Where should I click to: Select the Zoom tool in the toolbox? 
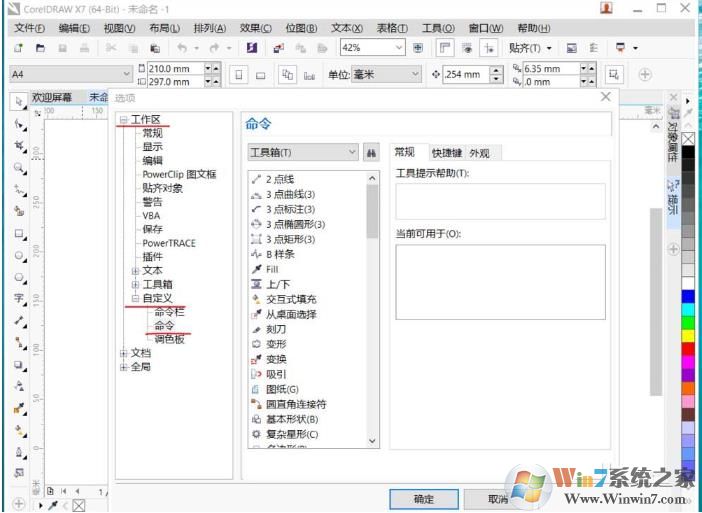20,168
